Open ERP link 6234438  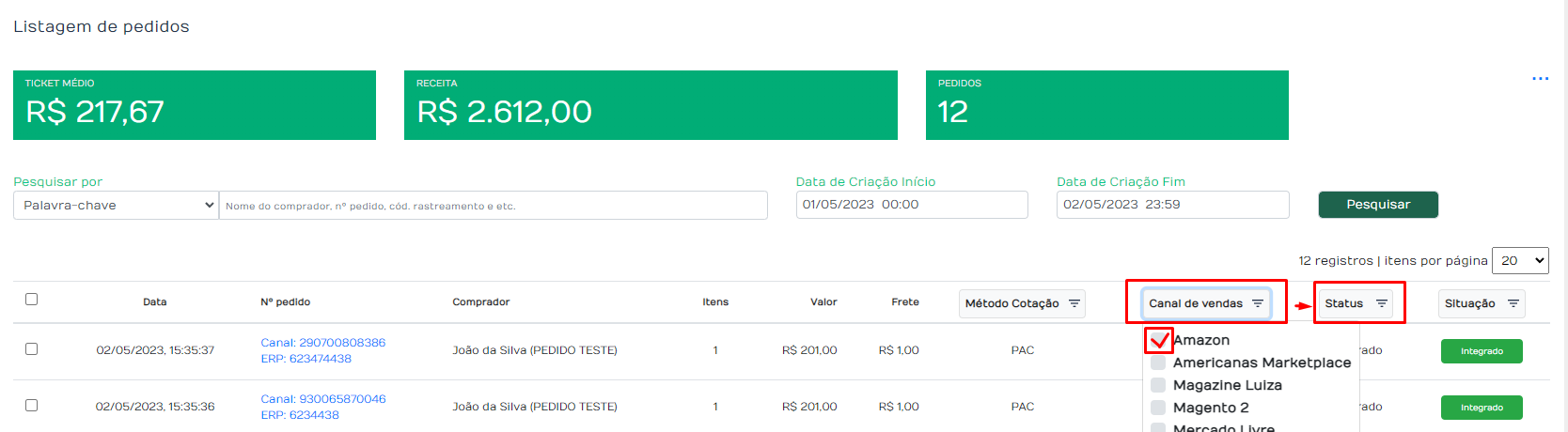[x=300, y=415]
